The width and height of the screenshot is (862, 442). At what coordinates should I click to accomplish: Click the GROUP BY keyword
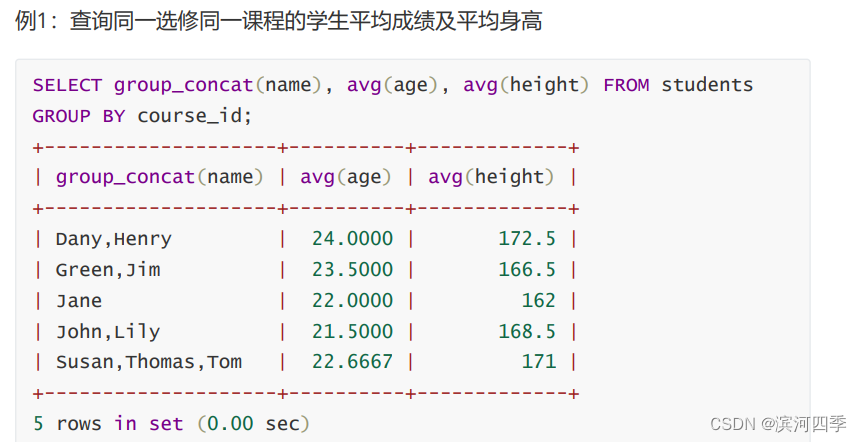pyautogui.click(x=79, y=117)
